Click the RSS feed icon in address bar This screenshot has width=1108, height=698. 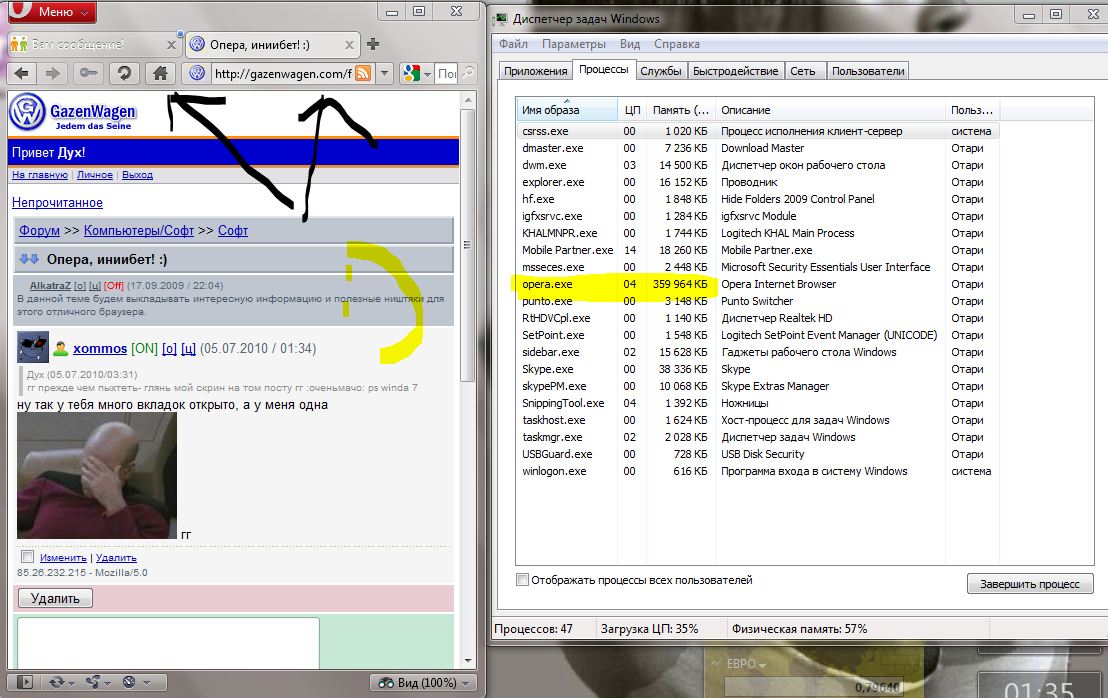coord(363,73)
